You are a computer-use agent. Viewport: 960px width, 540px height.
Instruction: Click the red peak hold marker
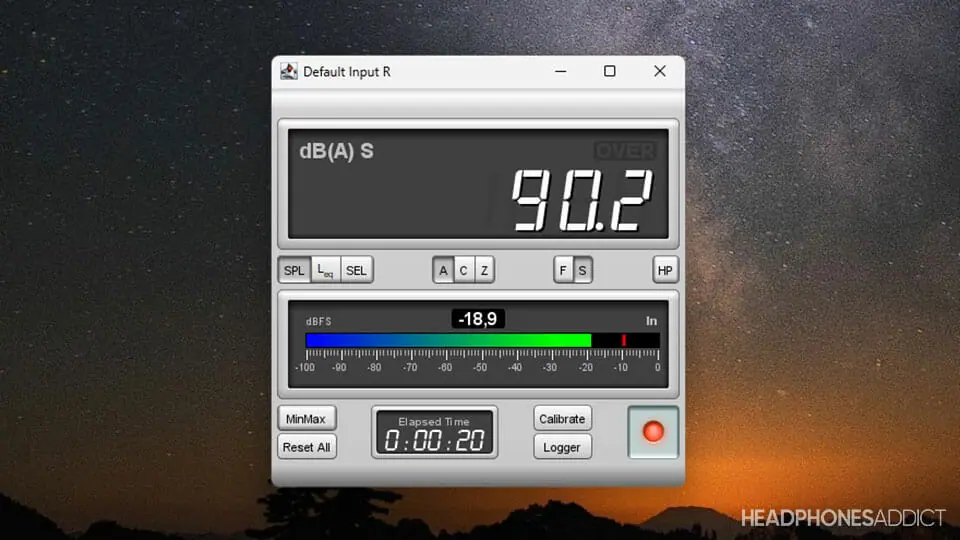tap(624, 340)
